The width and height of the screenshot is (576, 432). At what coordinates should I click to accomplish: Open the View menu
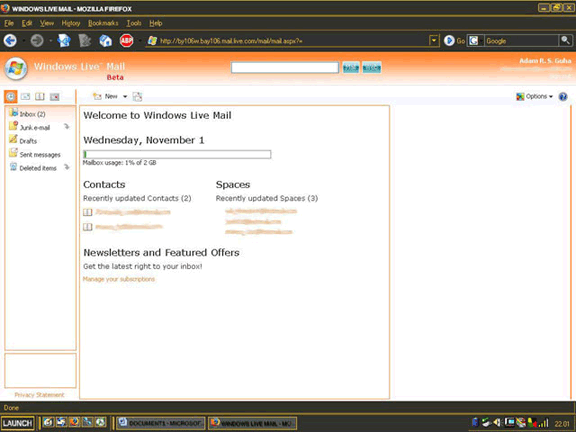pyautogui.click(x=47, y=23)
